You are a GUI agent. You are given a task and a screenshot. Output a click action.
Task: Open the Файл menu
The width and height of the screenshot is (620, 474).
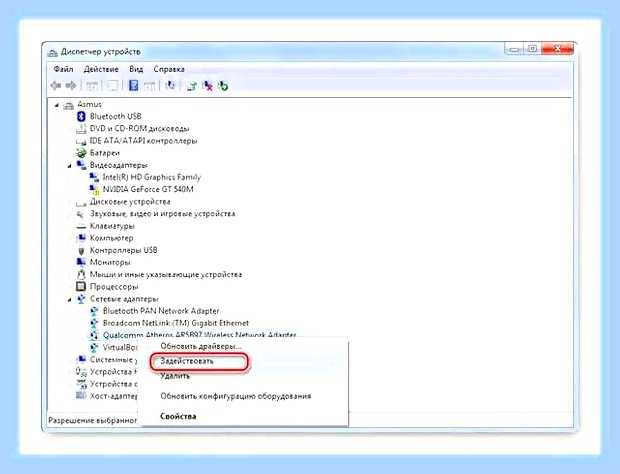pos(63,69)
